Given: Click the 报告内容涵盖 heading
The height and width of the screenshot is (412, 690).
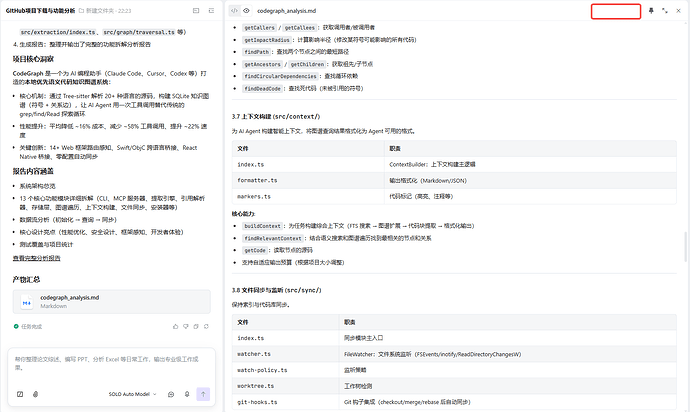Looking at the screenshot, I should (x=33, y=171).
